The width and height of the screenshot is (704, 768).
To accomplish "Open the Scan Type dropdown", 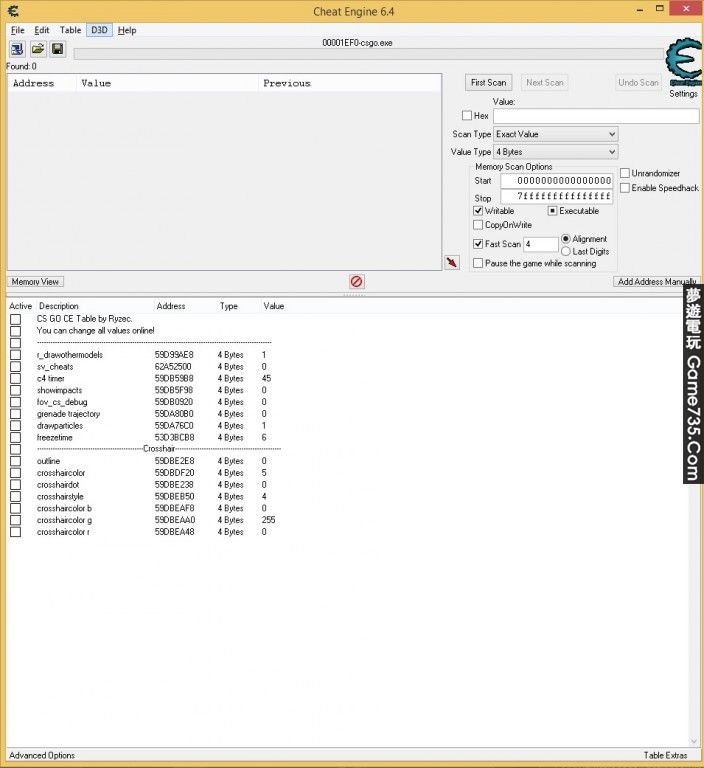I will 556,134.
